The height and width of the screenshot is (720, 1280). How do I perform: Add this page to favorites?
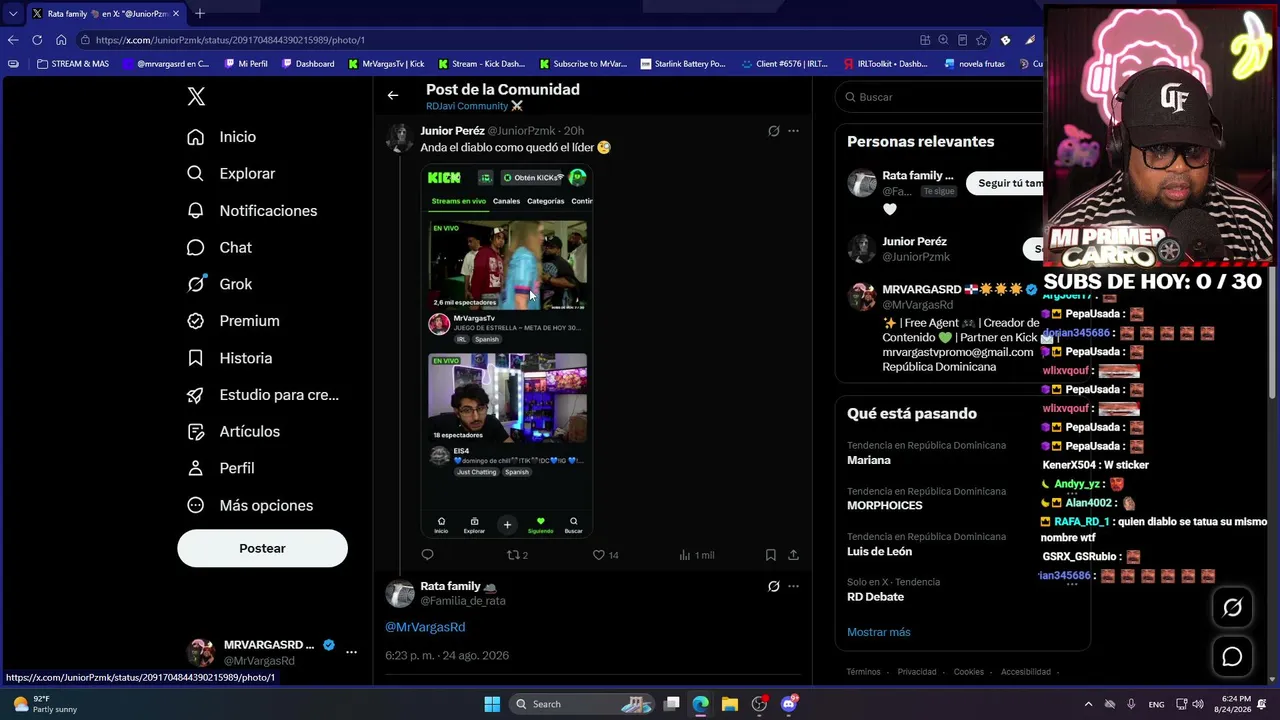(x=981, y=40)
